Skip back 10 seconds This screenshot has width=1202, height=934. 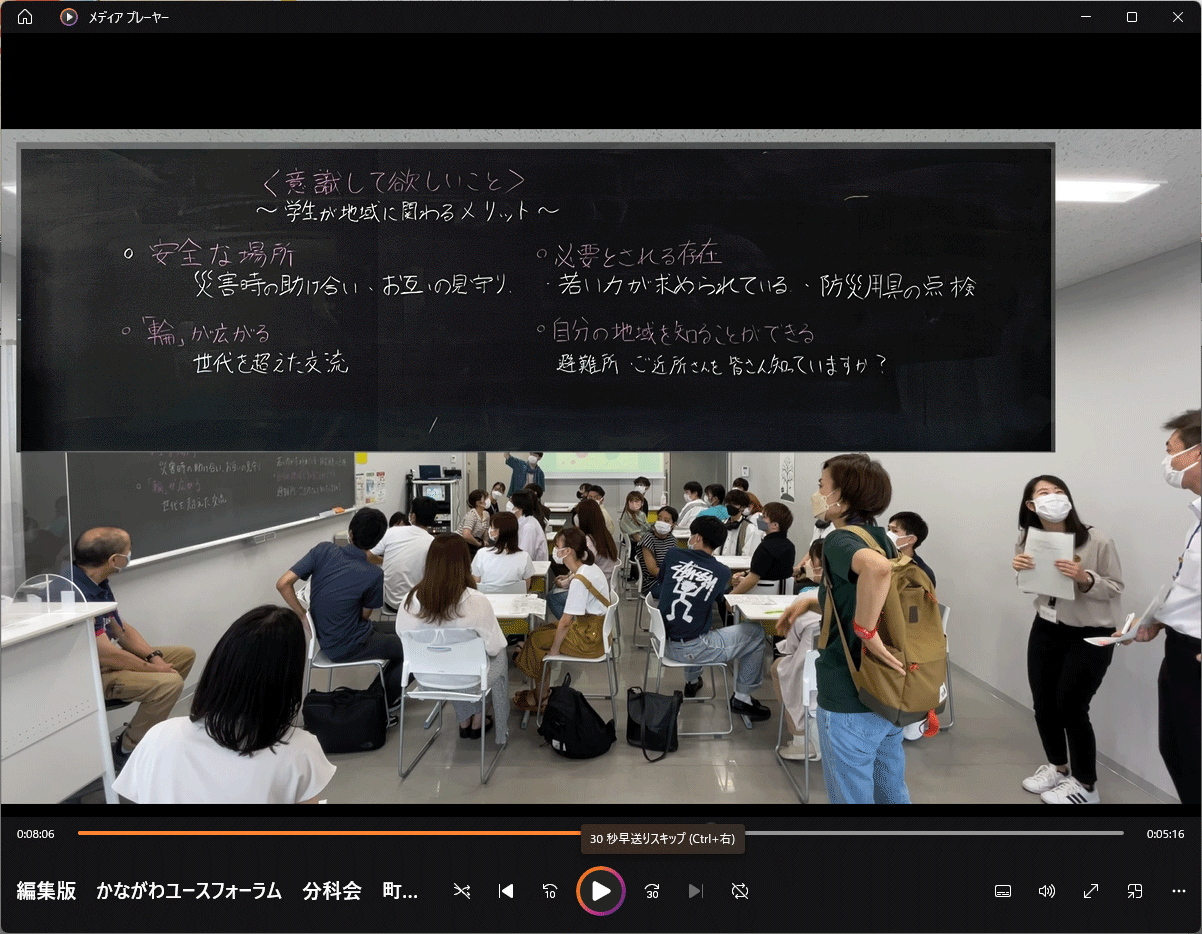coord(550,891)
